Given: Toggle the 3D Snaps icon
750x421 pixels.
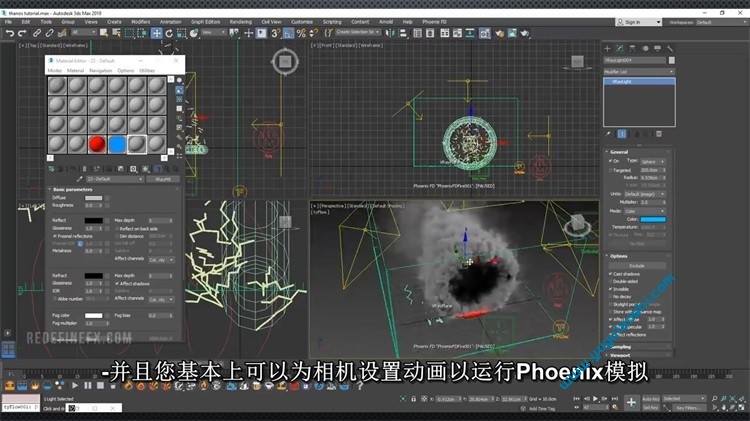Looking at the screenshot, I should [x=276, y=33].
